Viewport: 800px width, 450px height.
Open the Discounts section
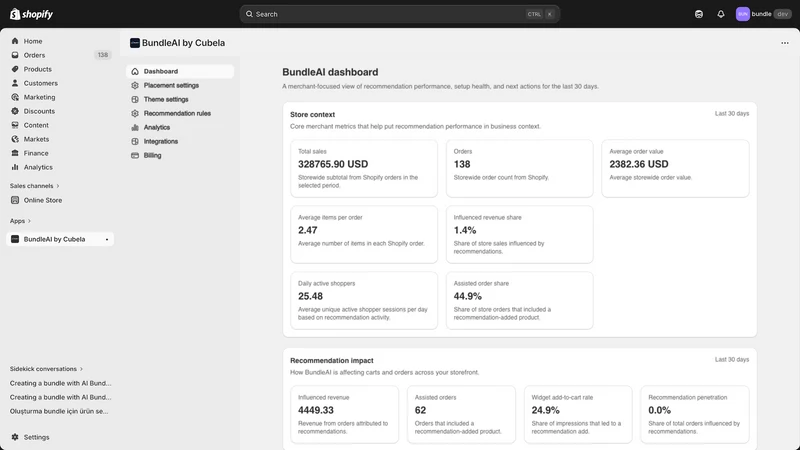[39, 111]
